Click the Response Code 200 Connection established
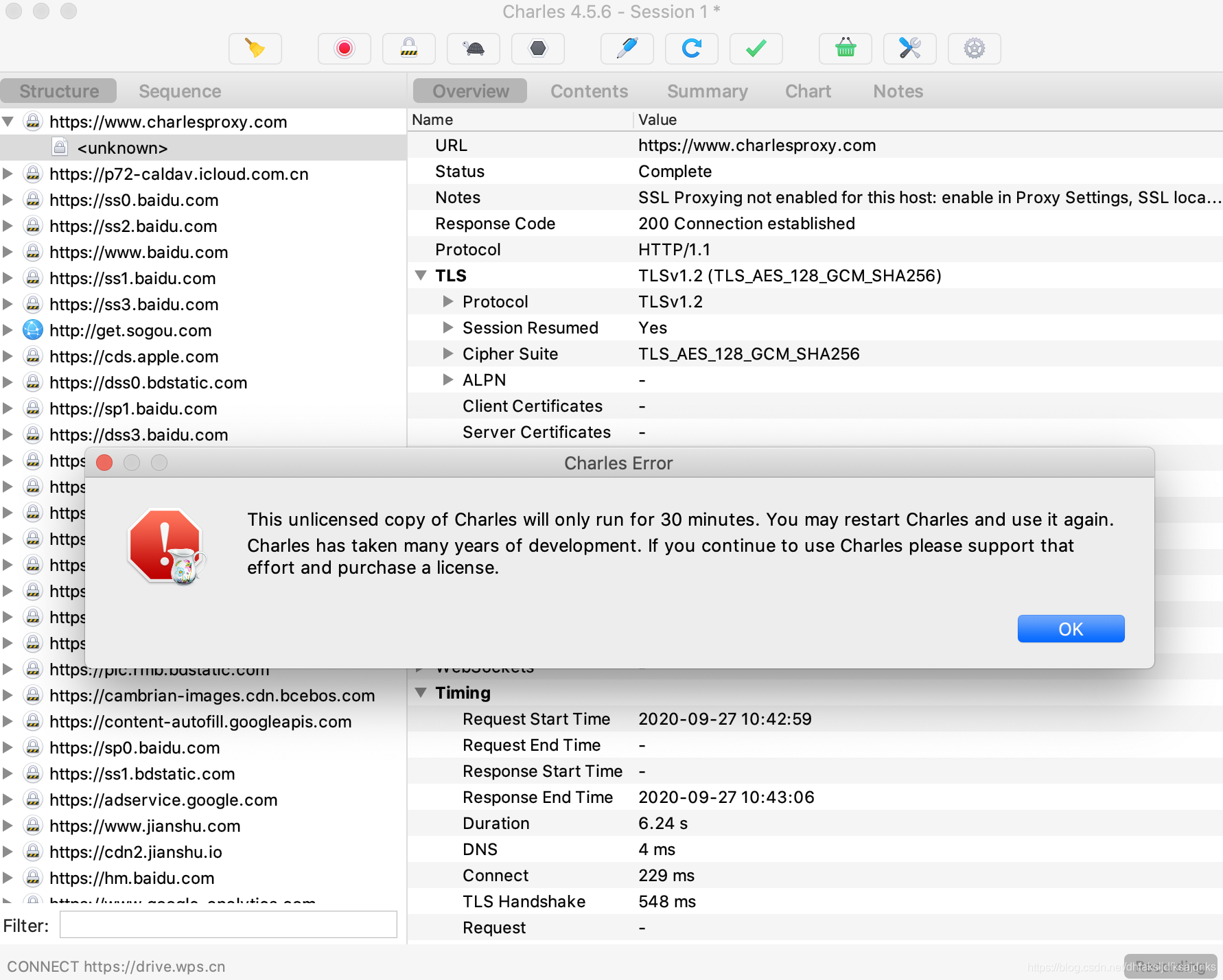This screenshot has height=980, width=1223. pos(747,224)
